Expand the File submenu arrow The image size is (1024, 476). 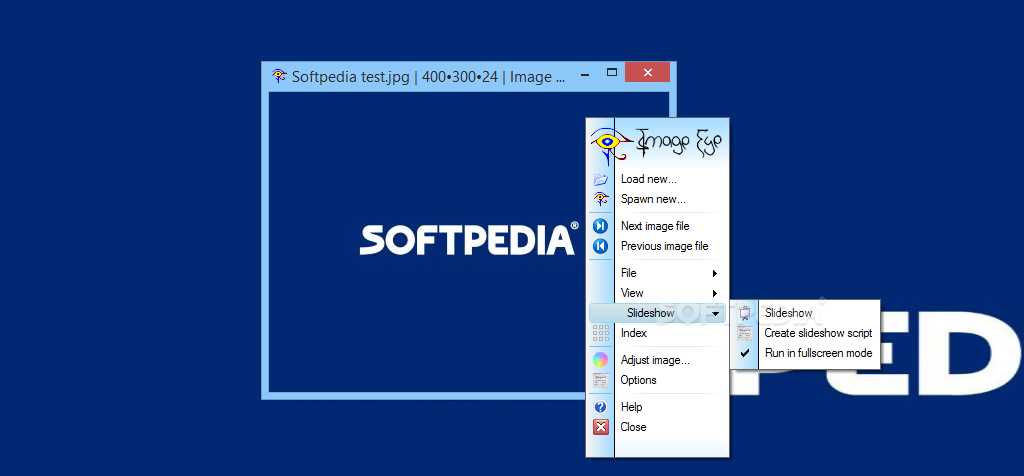pos(715,273)
